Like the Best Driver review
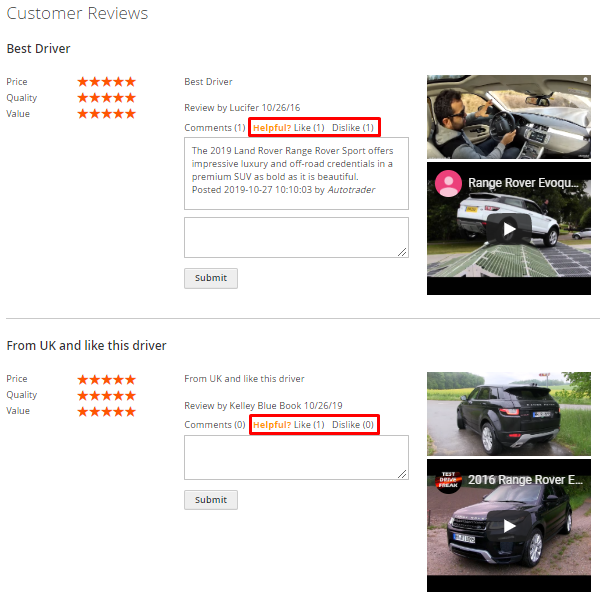 pos(309,128)
